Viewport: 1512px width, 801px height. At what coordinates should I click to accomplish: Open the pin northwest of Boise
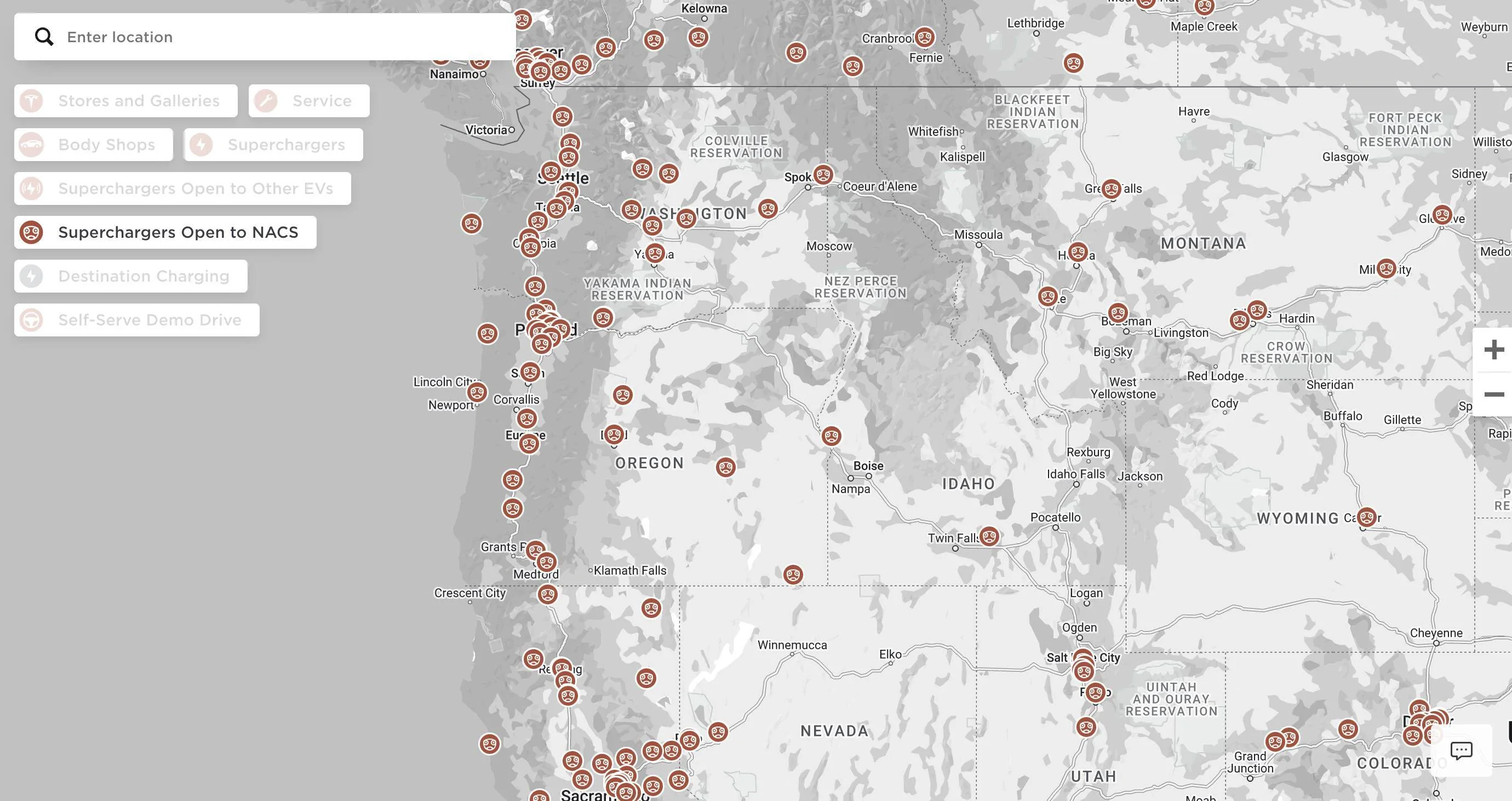(831, 436)
